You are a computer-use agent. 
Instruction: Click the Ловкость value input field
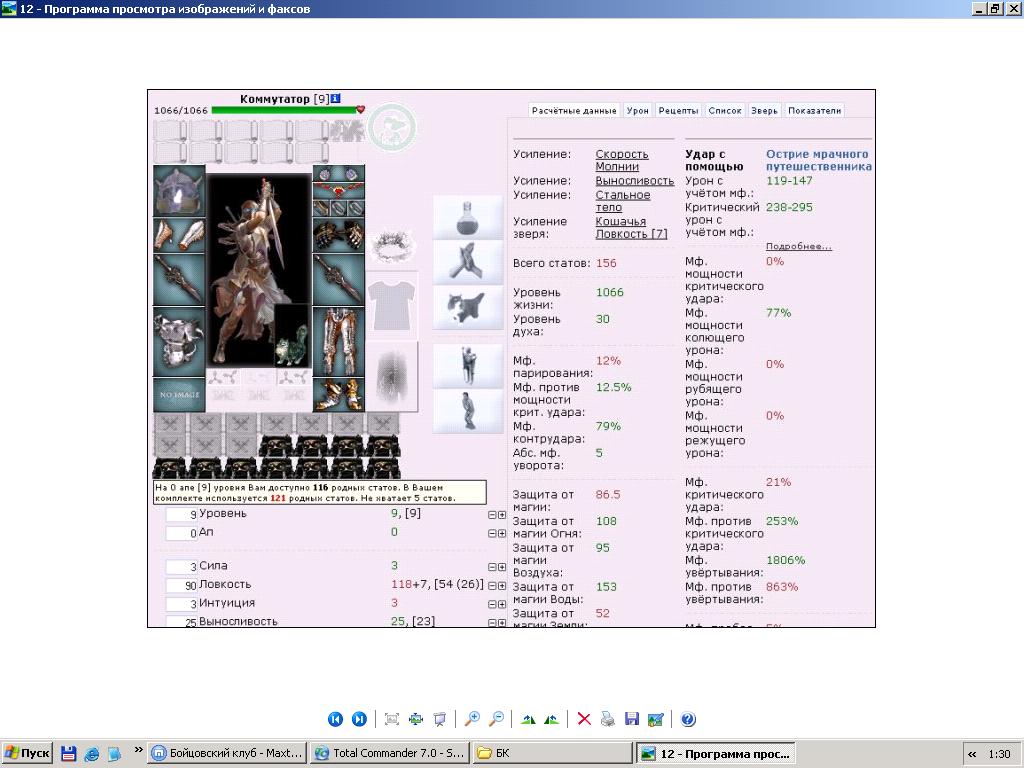(x=182, y=586)
